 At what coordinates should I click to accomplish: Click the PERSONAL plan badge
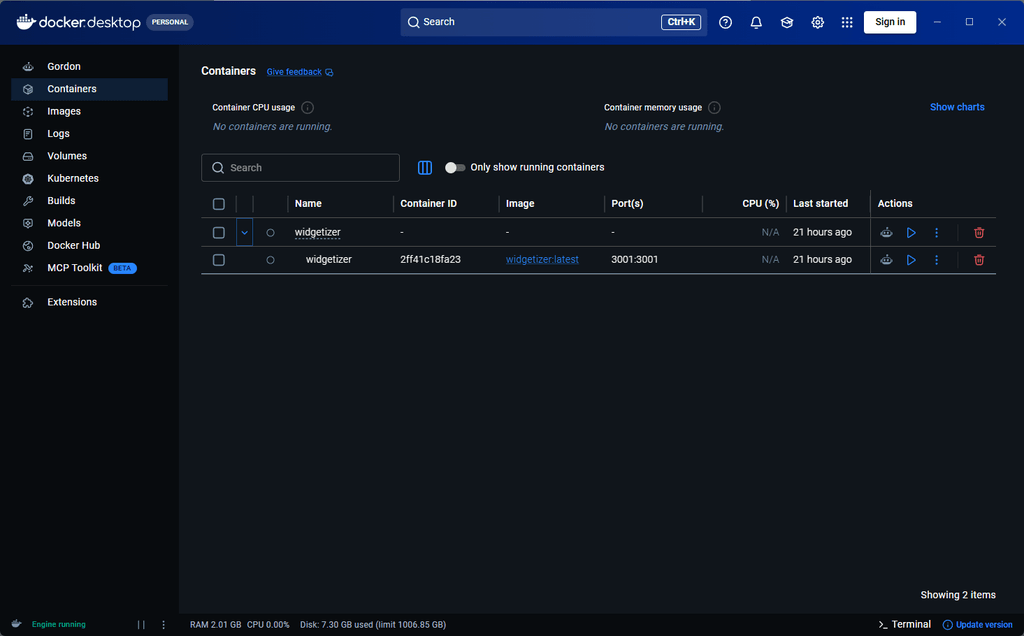(x=170, y=22)
